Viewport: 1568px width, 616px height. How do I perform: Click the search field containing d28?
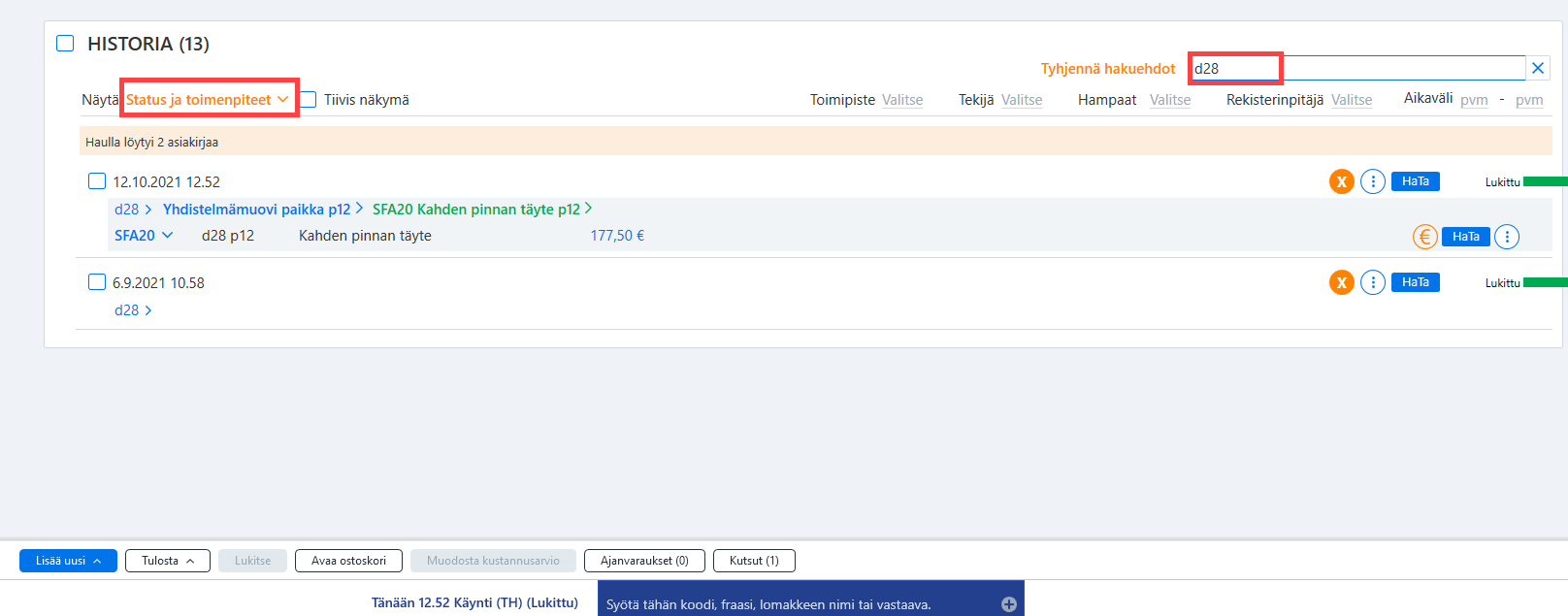coord(1357,68)
